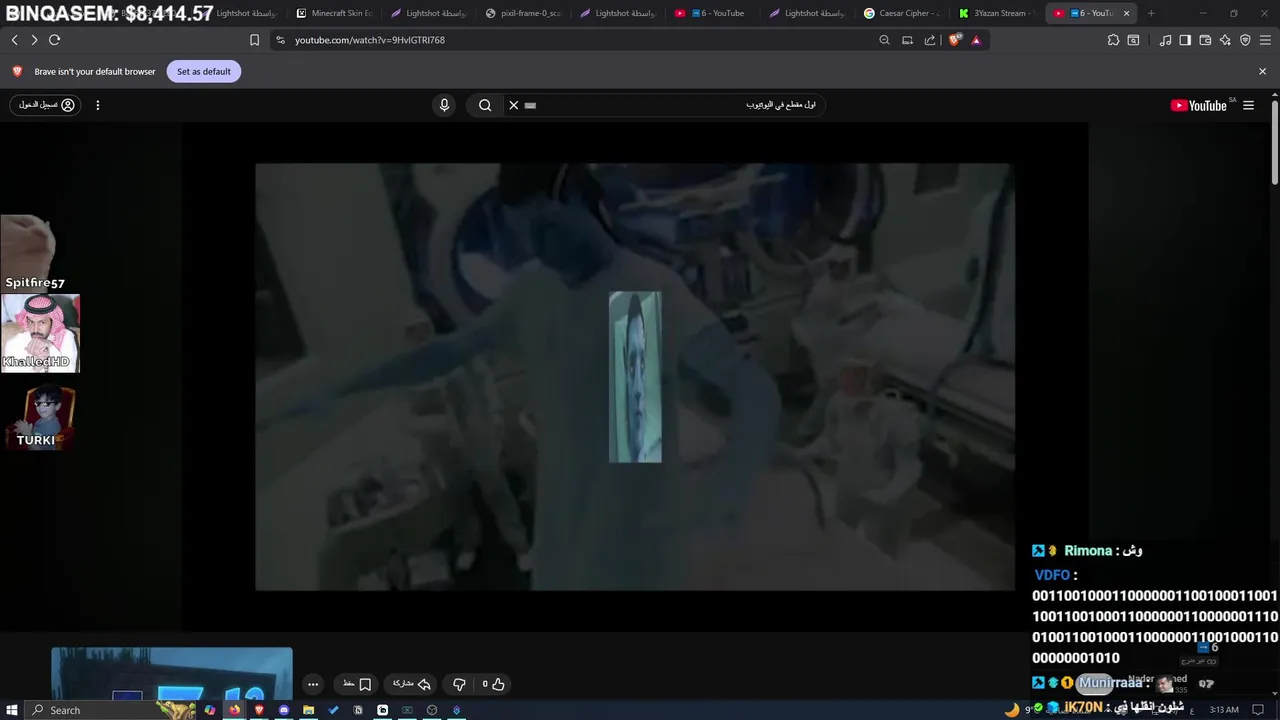Click the picture-in-picture icon in address bar
The height and width of the screenshot is (720, 1280).
(x=907, y=40)
